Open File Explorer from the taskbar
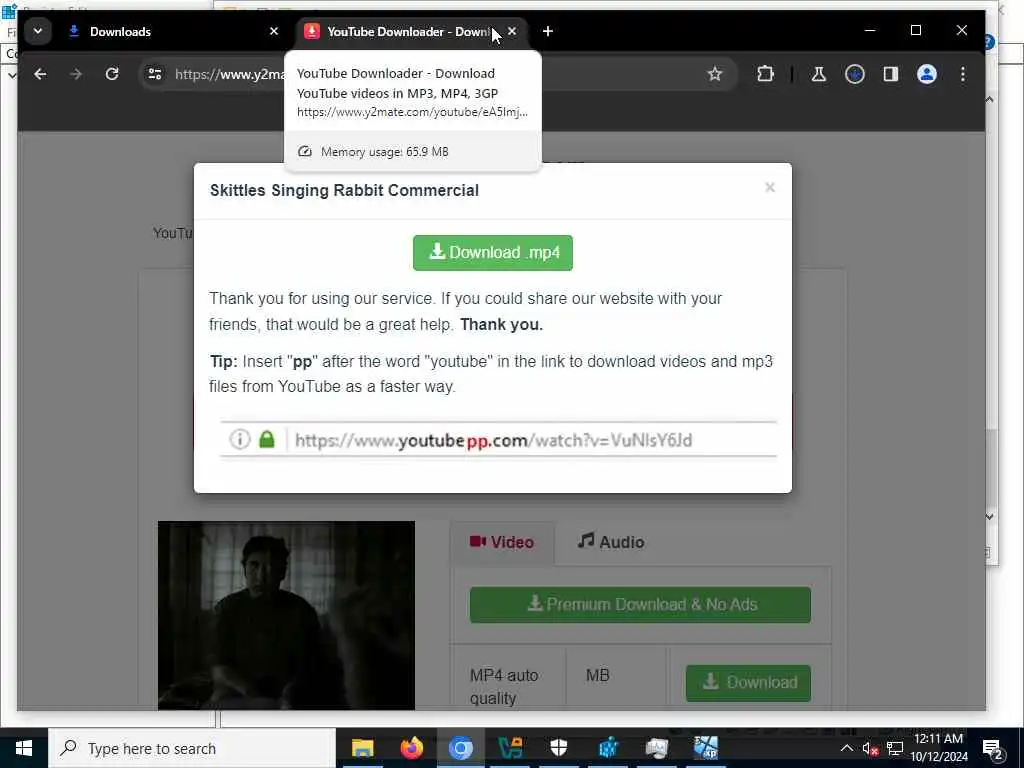1024x768 pixels. pyautogui.click(x=362, y=748)
